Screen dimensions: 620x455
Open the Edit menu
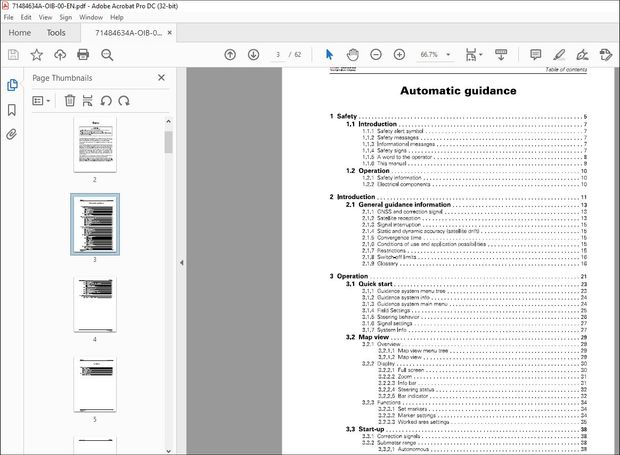coord(26,17)
